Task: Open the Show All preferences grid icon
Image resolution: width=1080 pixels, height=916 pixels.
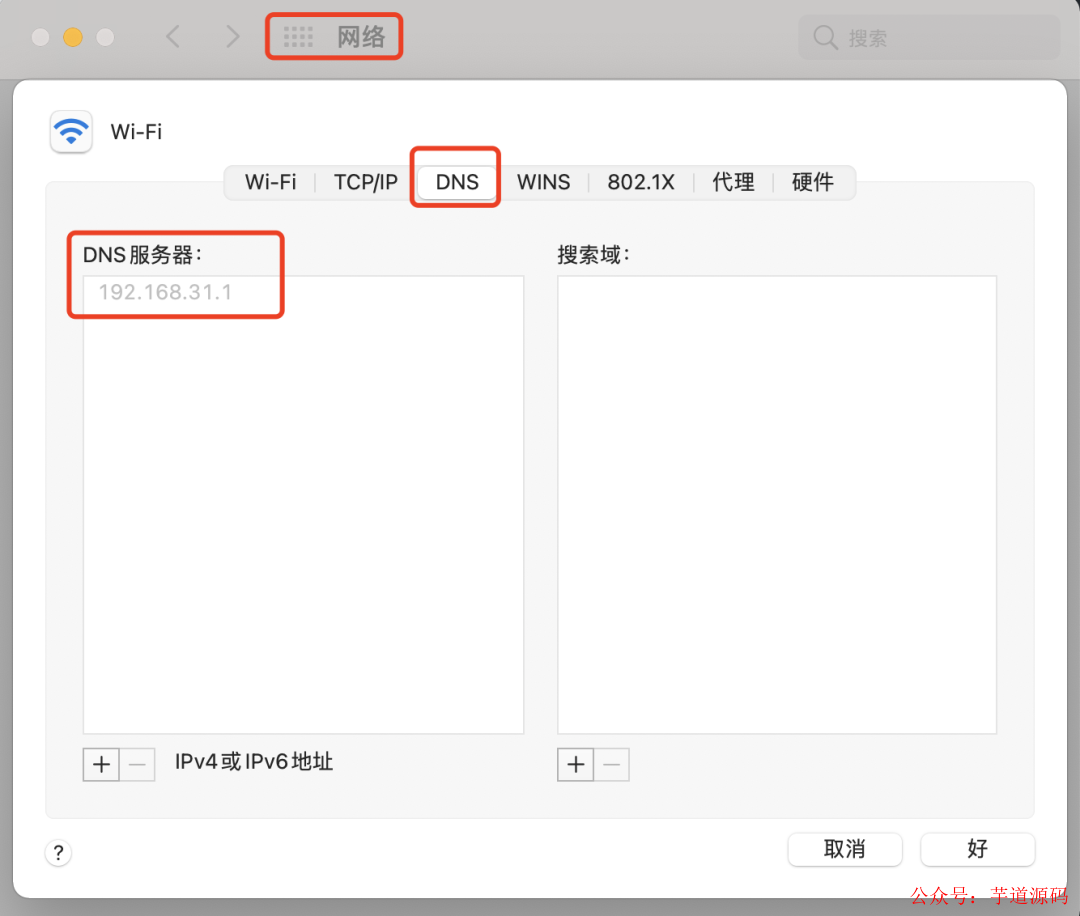Action: [x=298, y=36]
